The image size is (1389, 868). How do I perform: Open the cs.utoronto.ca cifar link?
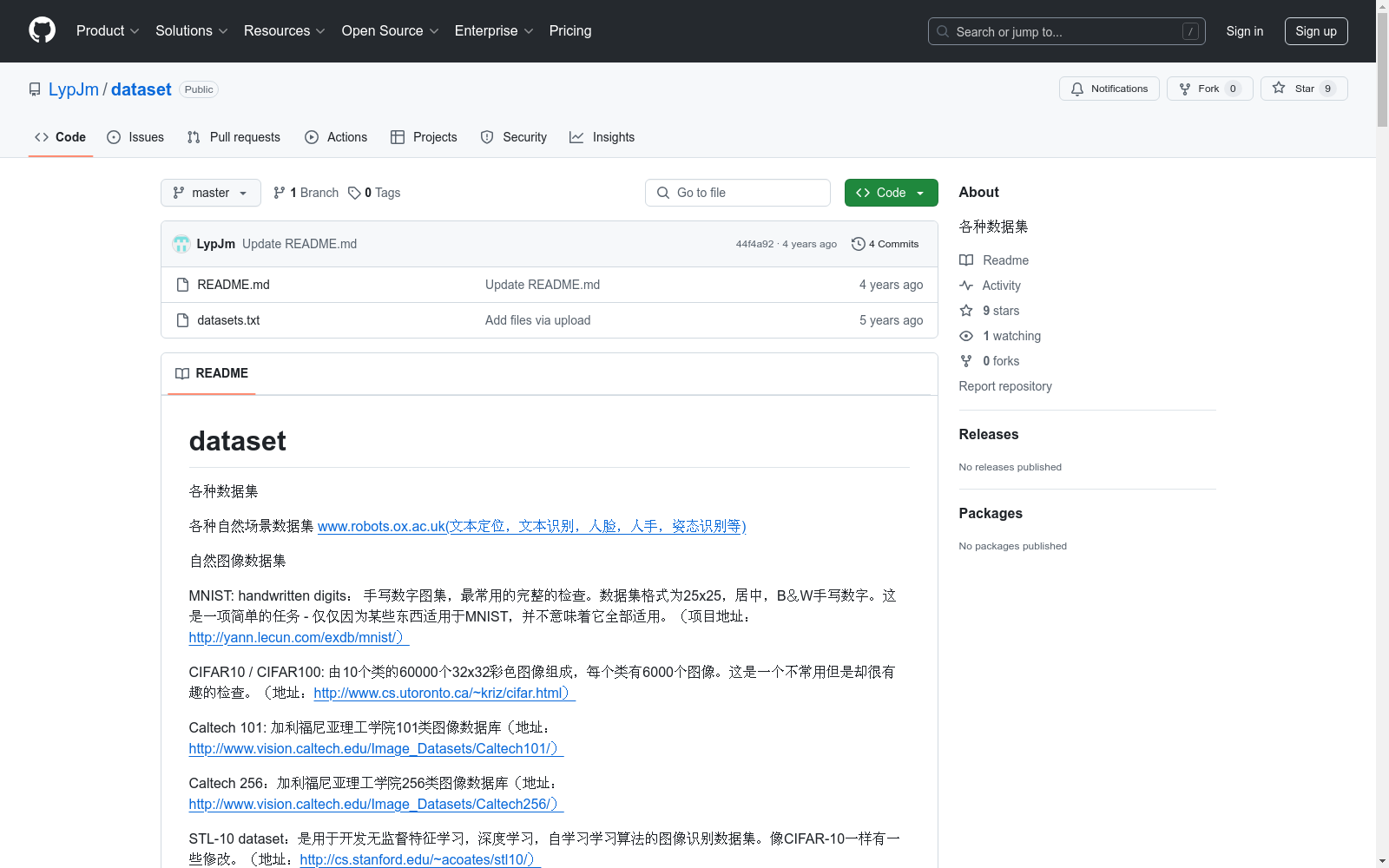(444, 693)
